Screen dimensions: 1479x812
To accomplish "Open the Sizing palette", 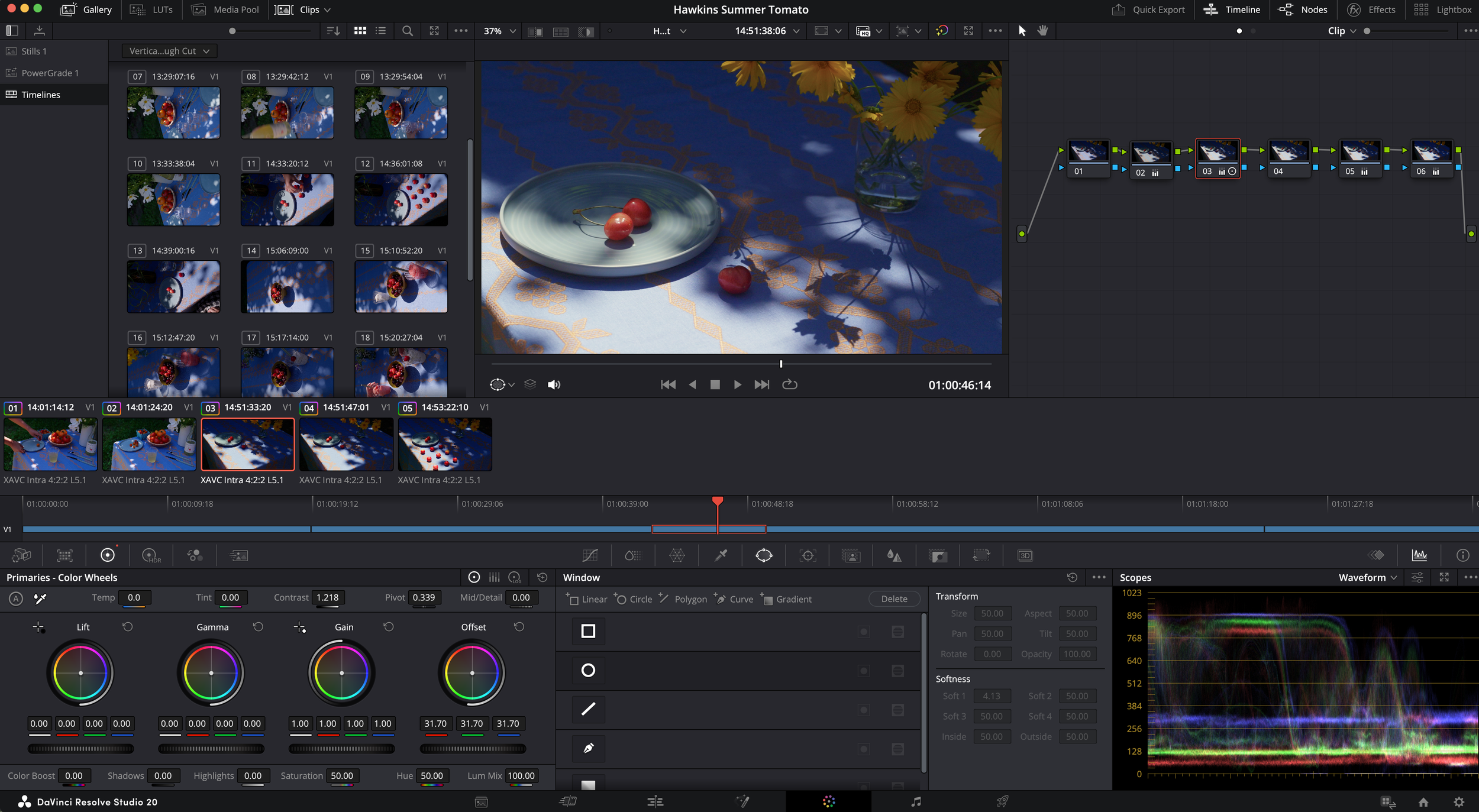I will tap(981, 555).
